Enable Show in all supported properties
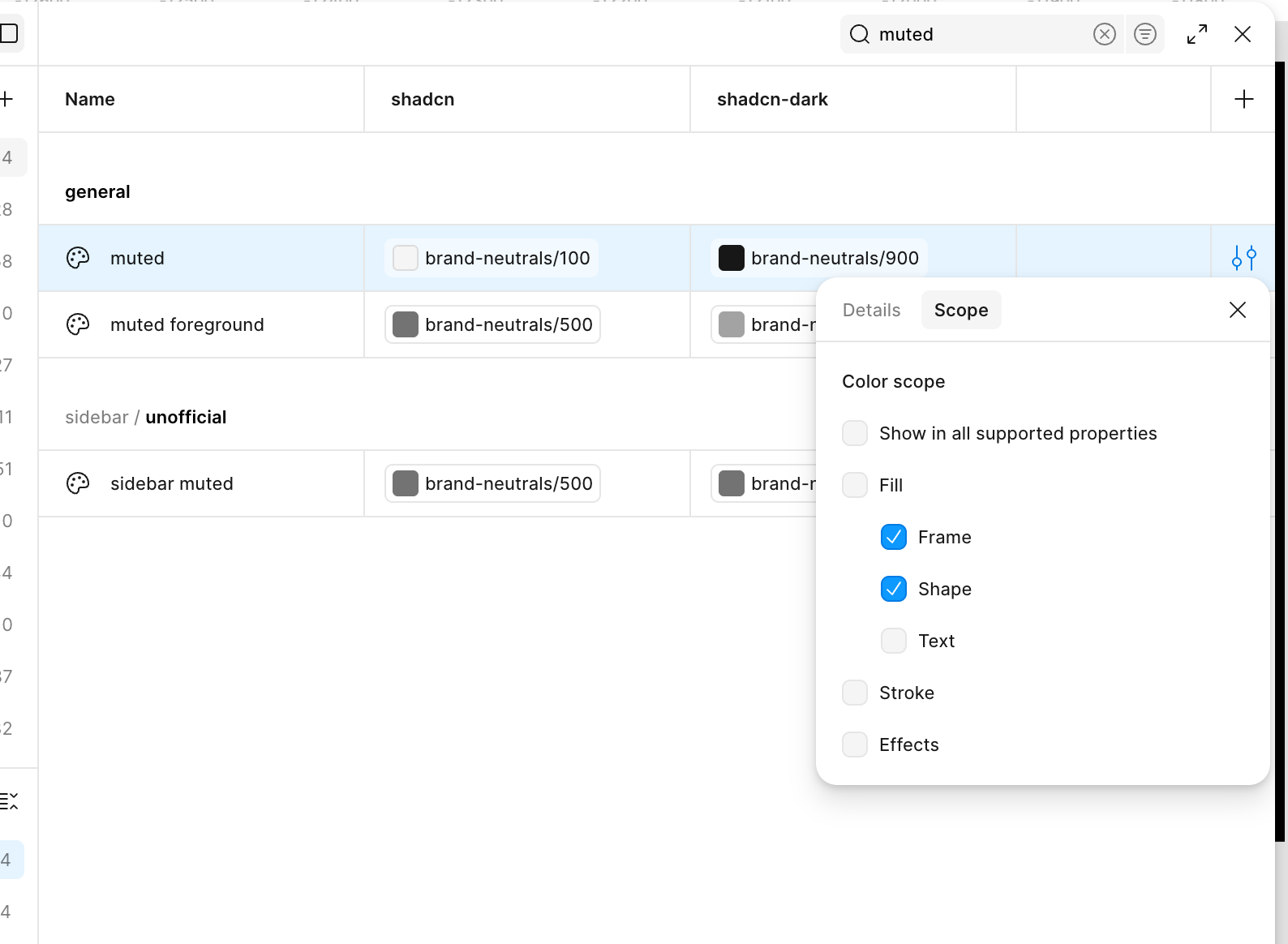Viewport: 1288px width, 944px height. pyautogui.click(x=854, y=433)
